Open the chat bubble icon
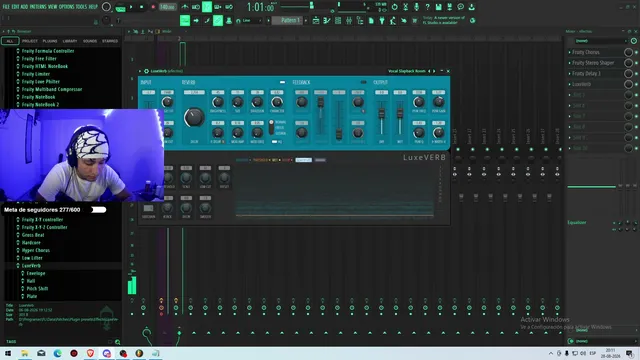The image size is (640, 360). (x=460, y=7)
